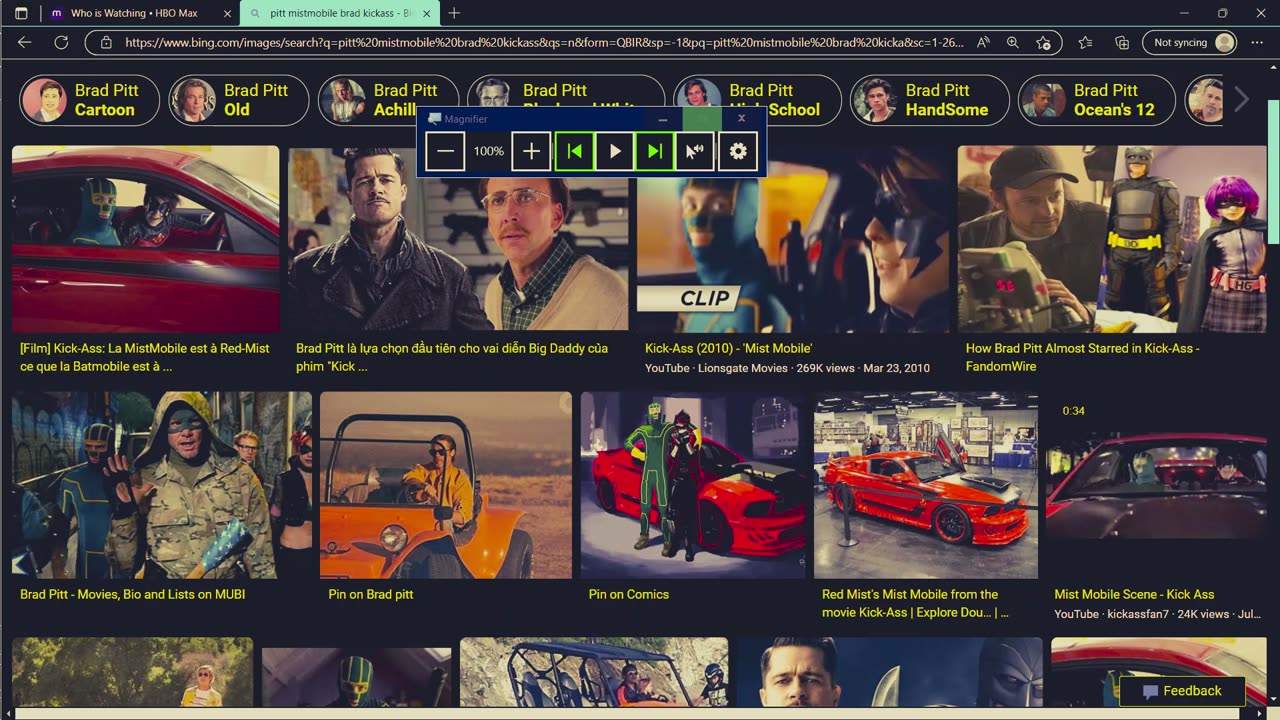
Task: Open browser zoom magnifier icon
Action: pyautogui.click(x=1013, y=43)
